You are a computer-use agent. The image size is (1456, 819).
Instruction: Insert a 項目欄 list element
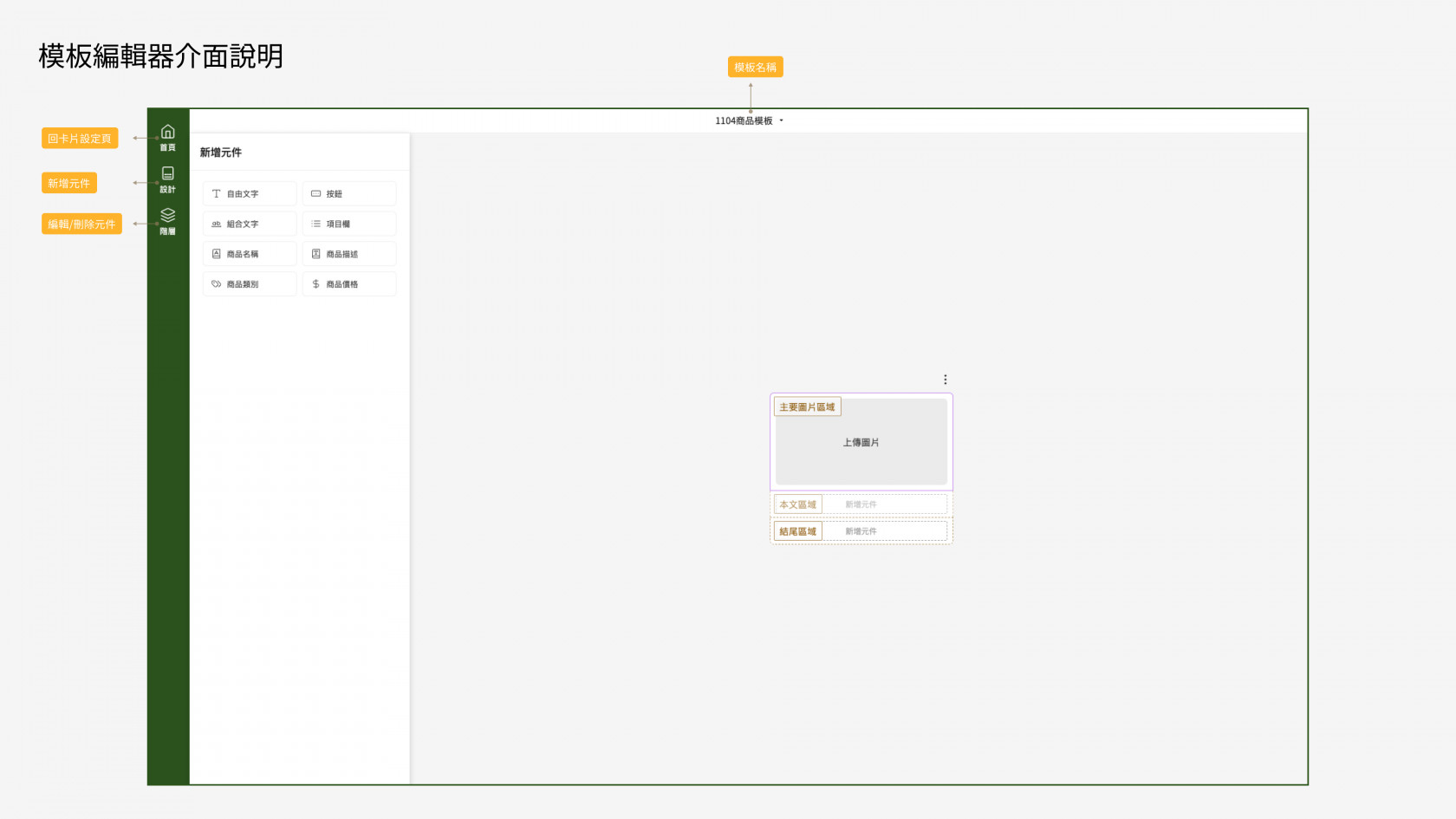point(348,224)
